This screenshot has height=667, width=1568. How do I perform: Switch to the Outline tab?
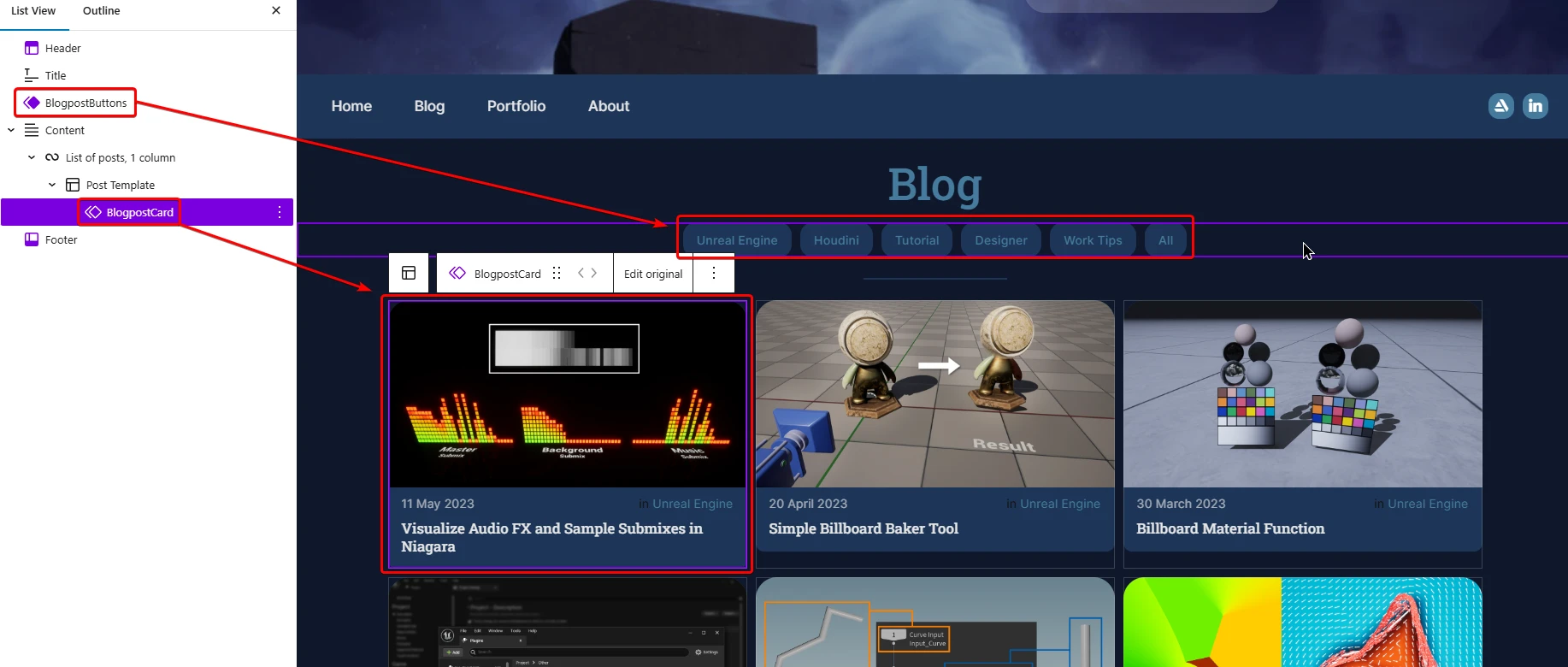[101, 11]
